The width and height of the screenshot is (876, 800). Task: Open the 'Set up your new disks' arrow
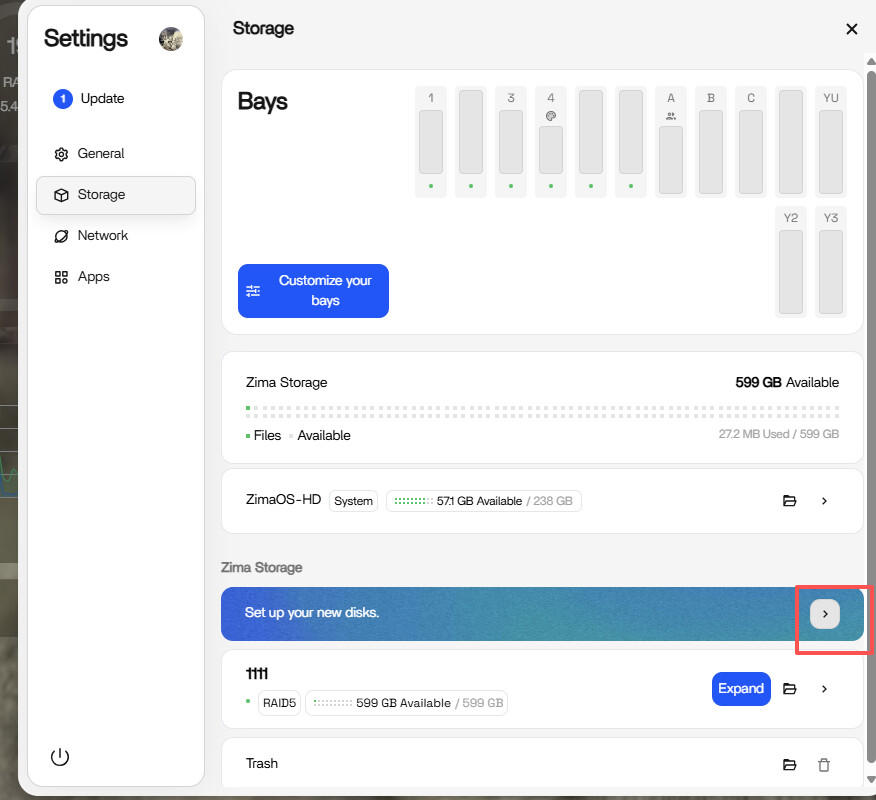(x=825, y=614)
